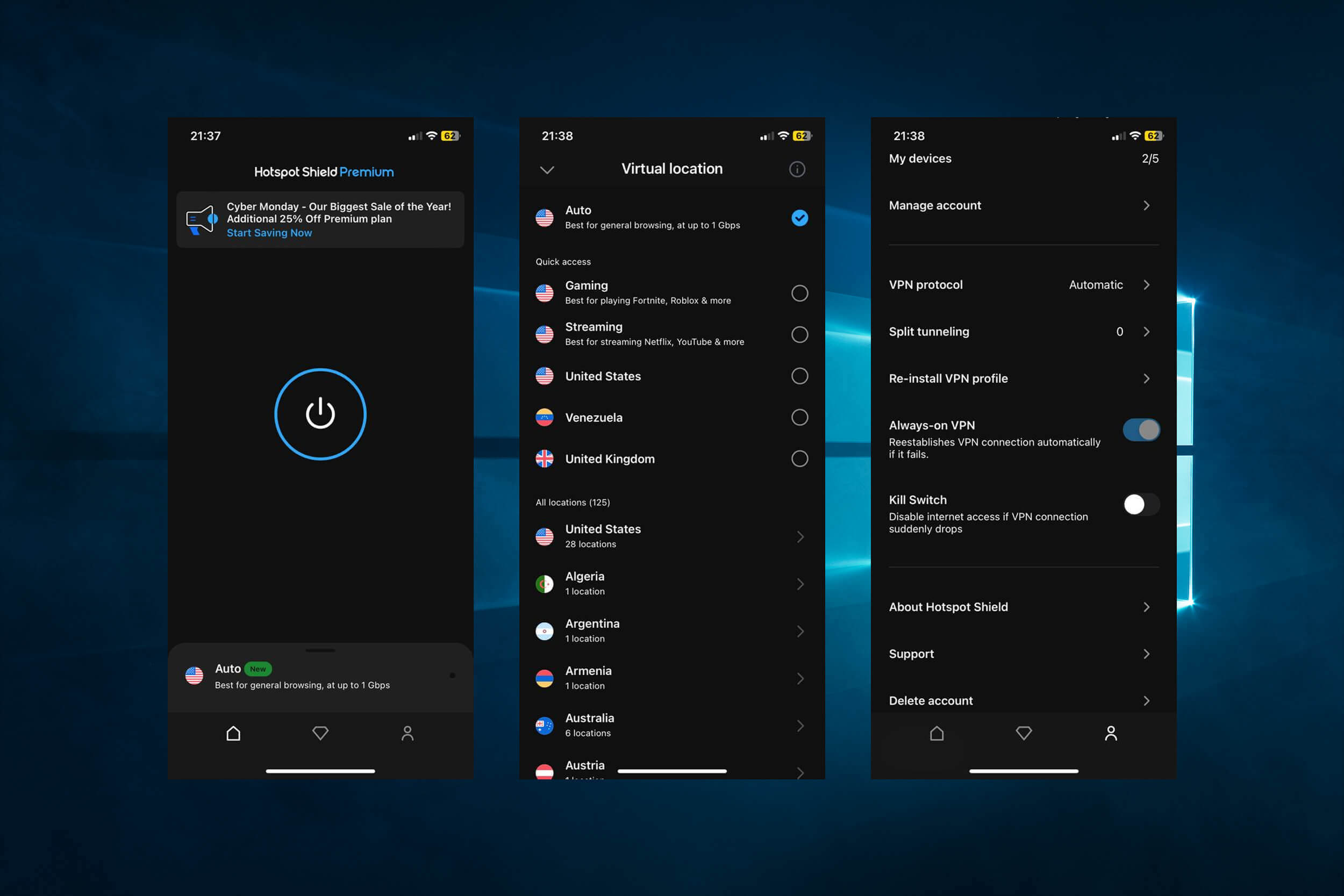Click Auto row flag in Virtual location
1344x896 pixels.
[544, 218]
